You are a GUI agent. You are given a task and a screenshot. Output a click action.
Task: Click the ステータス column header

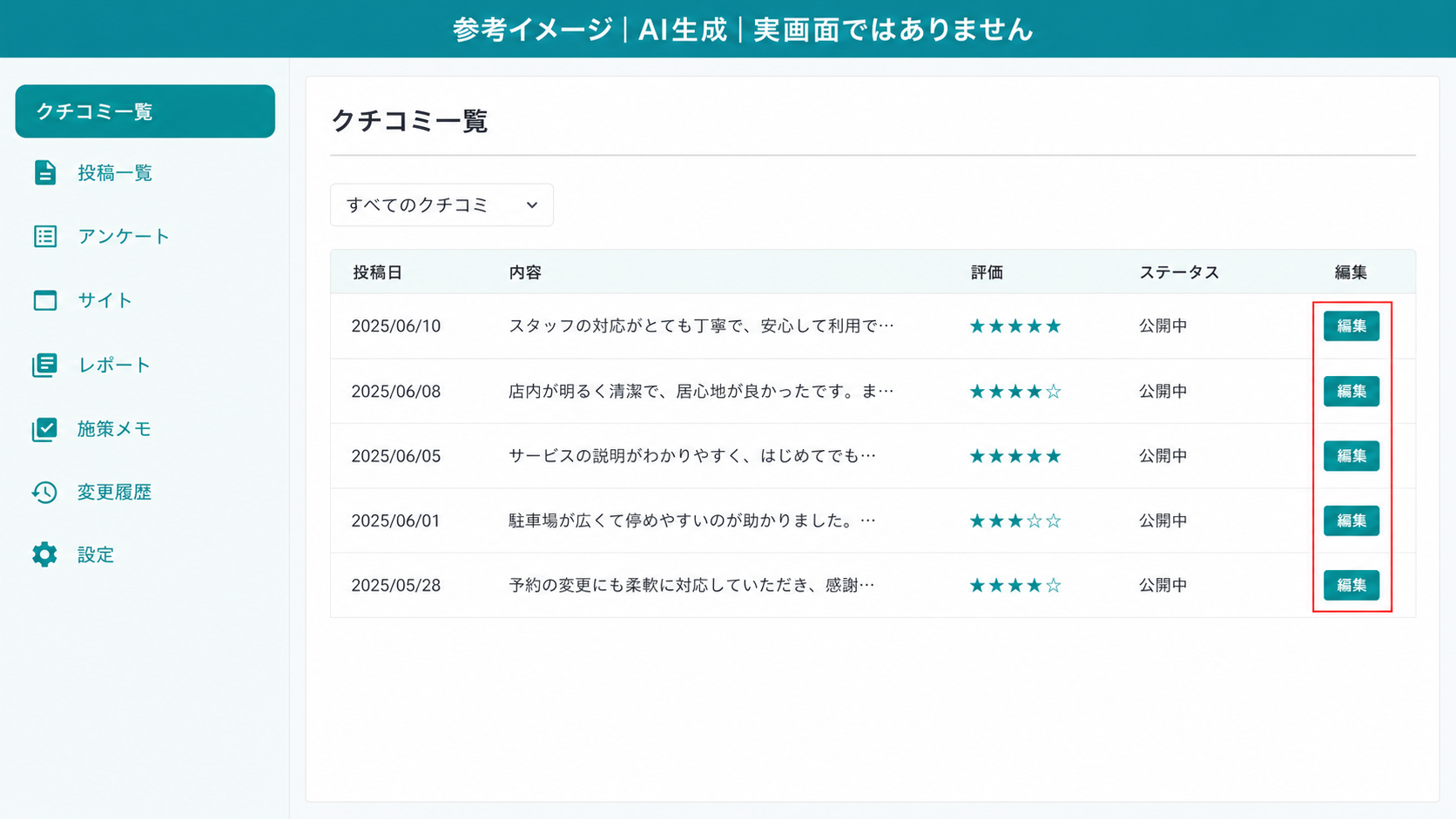tap(1179, 272)
